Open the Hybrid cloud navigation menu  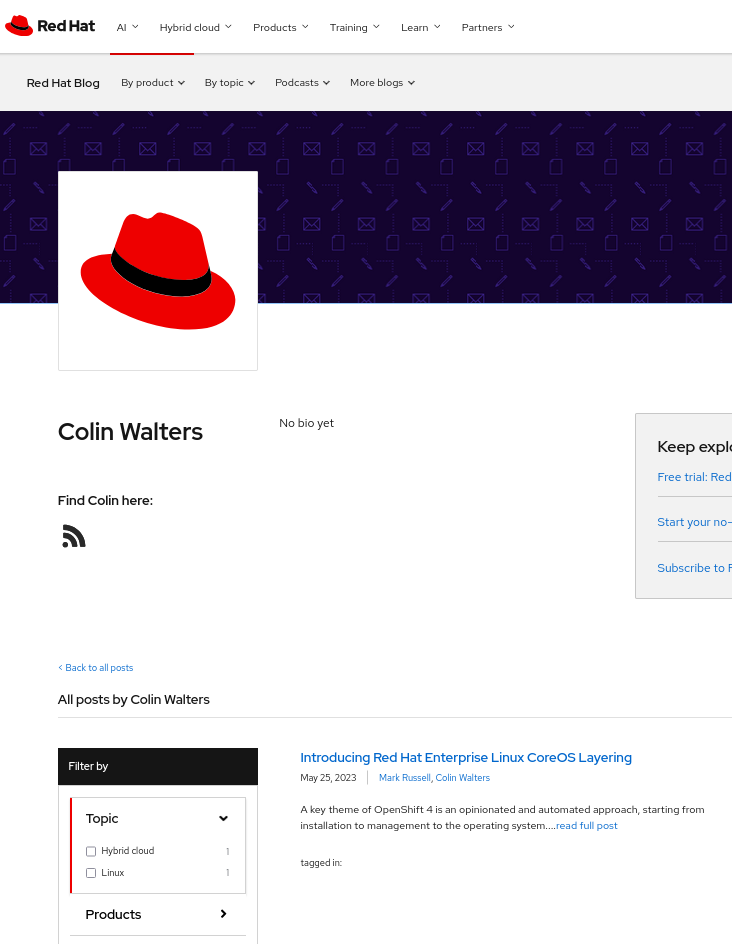point(196,27)
